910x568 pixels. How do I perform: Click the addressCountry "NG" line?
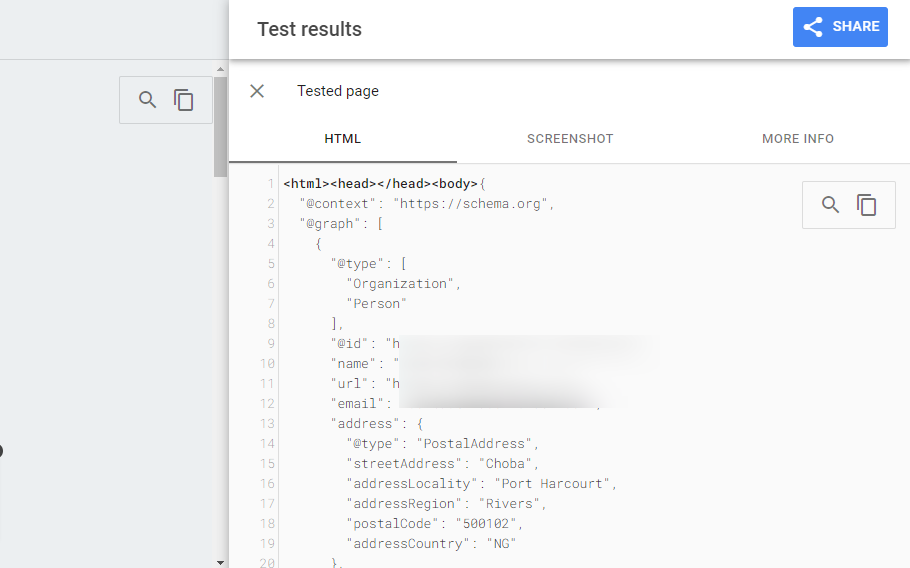point(431,544)
